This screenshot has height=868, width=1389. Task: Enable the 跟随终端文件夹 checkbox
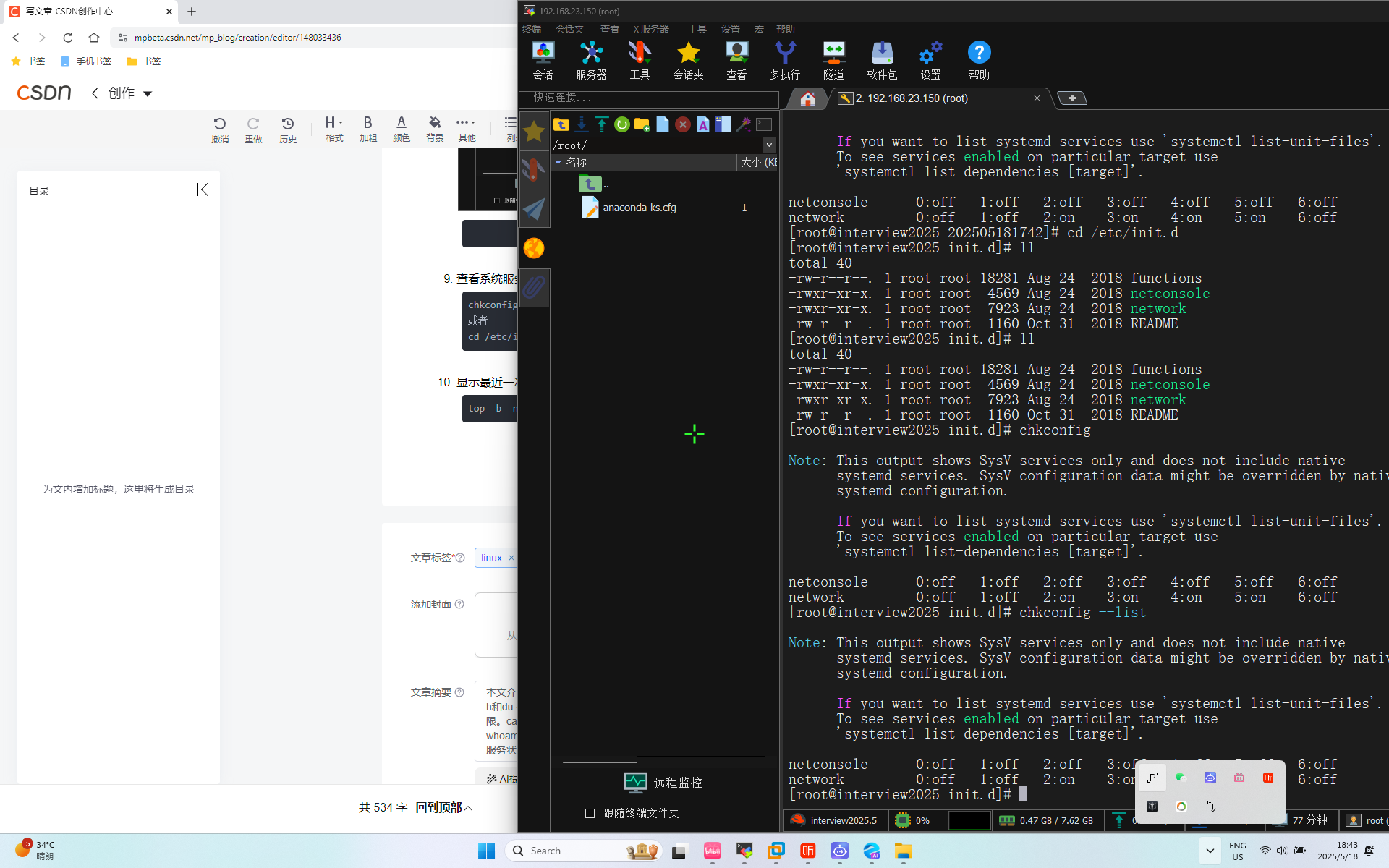coord(590,813)
